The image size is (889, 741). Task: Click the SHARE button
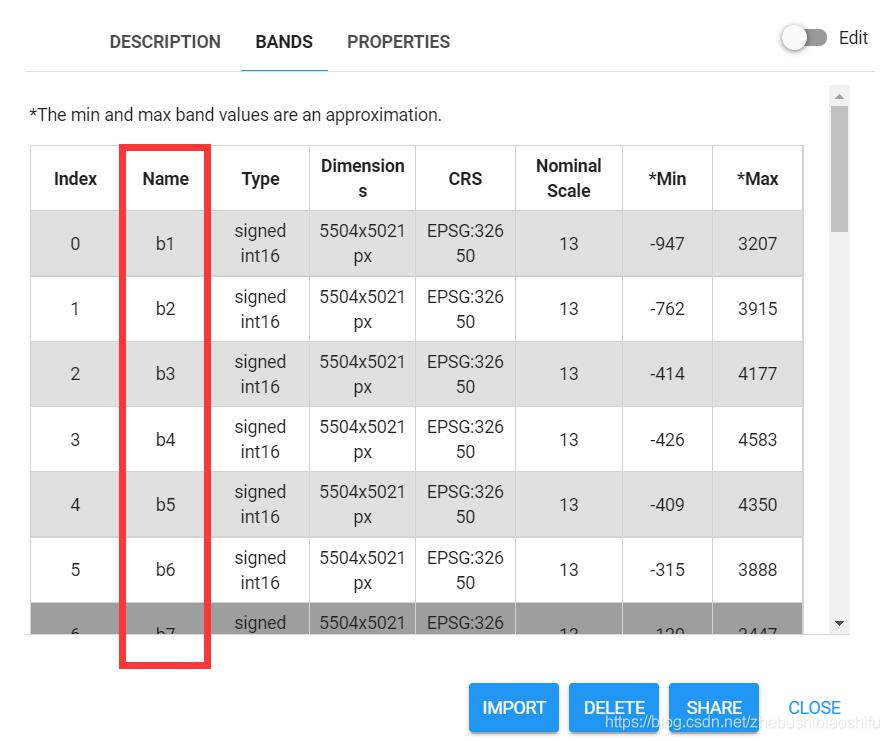click(x=714, y=707)
